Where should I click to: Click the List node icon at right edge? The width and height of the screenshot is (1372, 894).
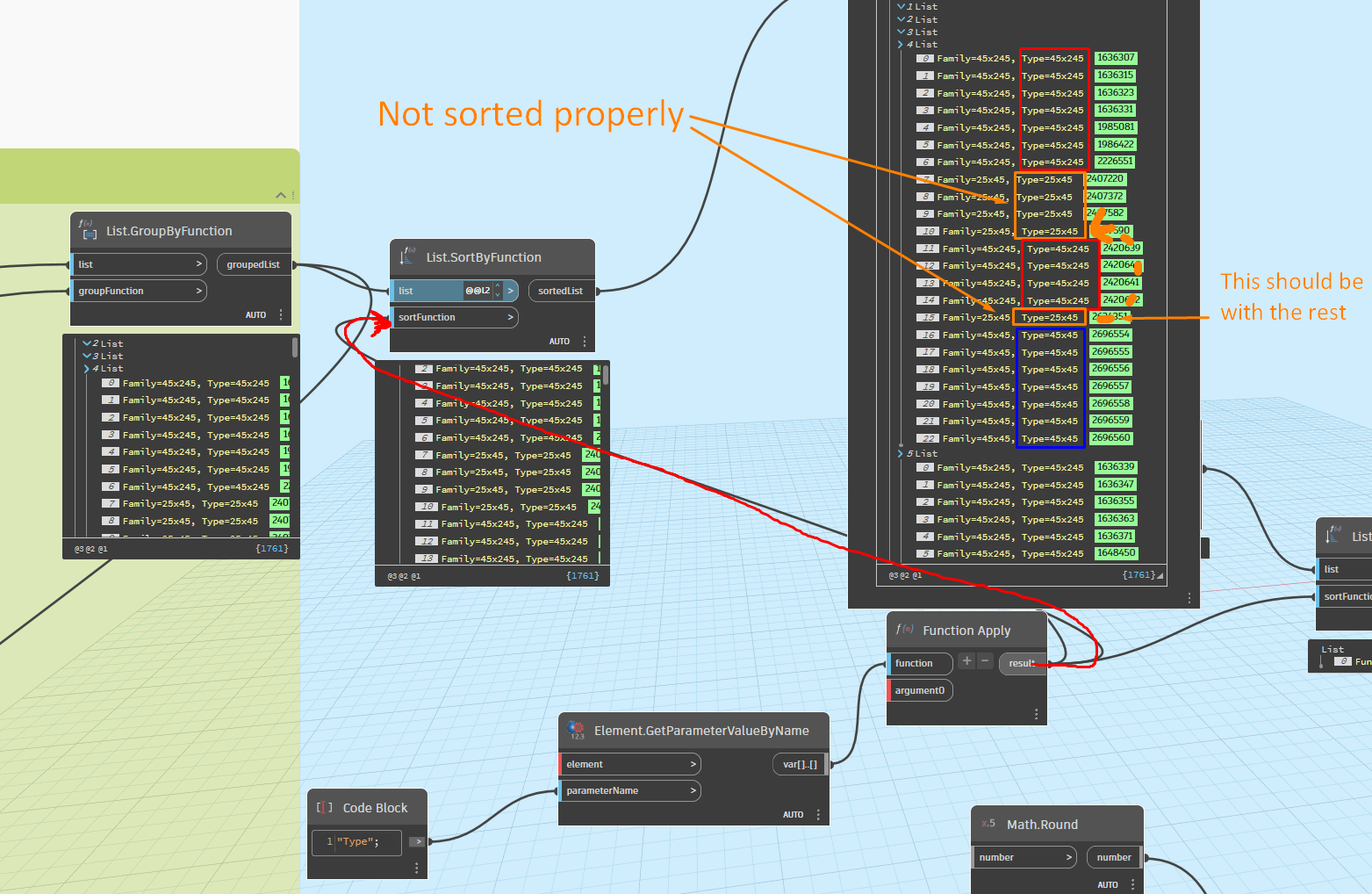tap(1333, 535)
